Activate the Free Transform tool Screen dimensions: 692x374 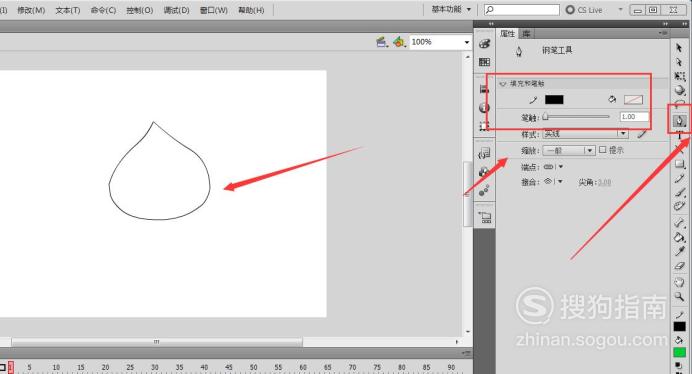coord(680,76)
